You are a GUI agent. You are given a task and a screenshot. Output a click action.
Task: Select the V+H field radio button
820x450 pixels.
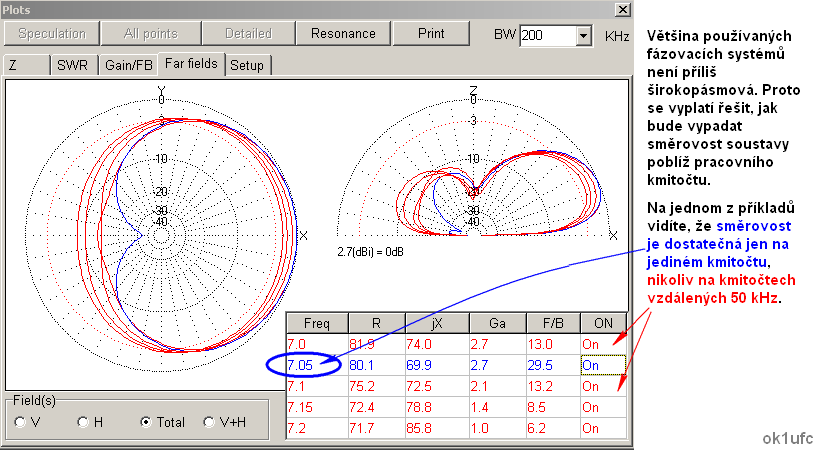tap(210, 422)
